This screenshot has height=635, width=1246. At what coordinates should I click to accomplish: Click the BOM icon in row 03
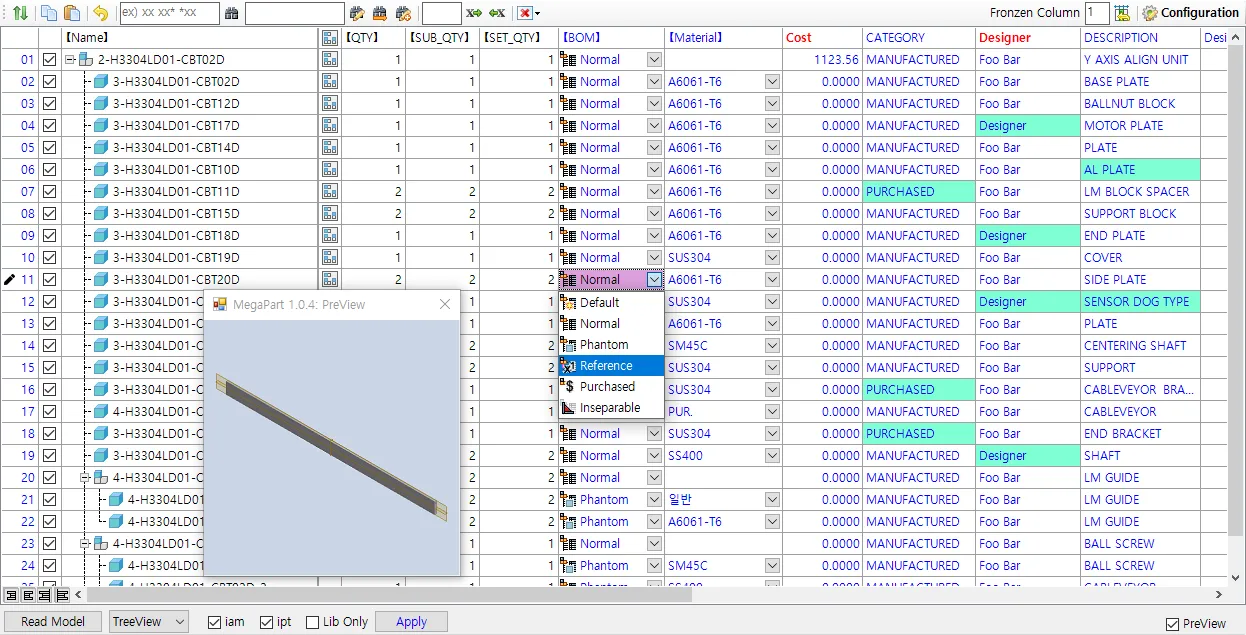coord(569,103)
